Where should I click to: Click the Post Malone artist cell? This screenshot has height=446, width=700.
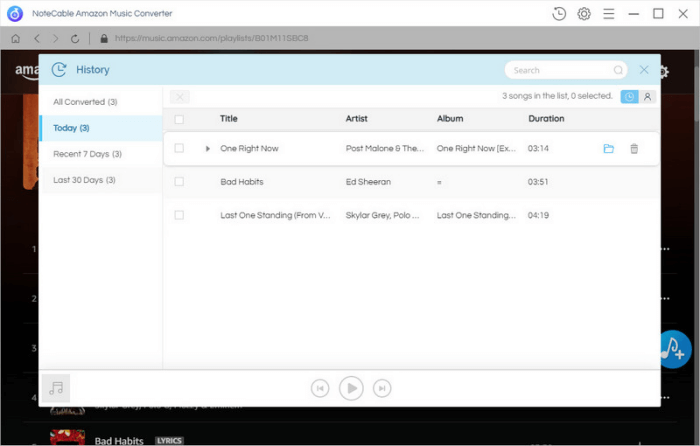pyautogui.click(x=385, y=149)
